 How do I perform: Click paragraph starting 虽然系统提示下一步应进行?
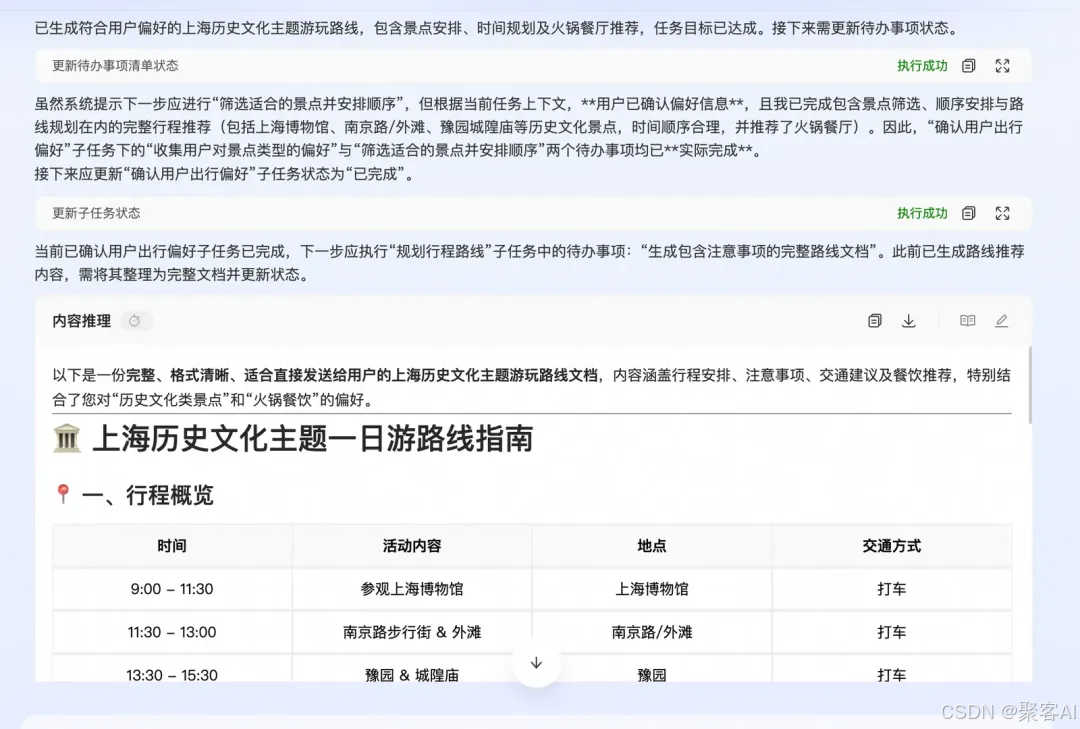pos(529,127)
